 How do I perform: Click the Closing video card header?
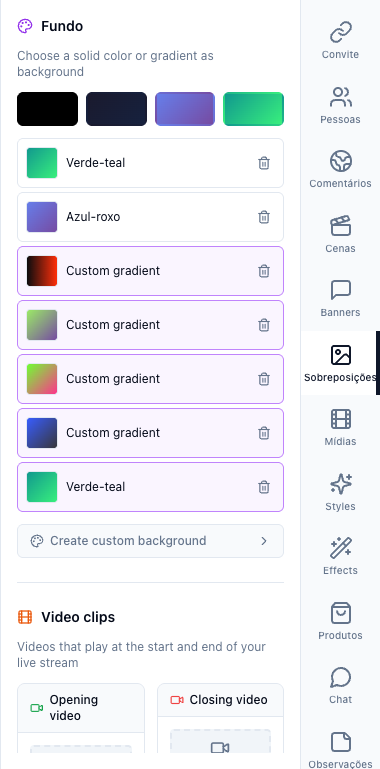[x=221, y=700]
